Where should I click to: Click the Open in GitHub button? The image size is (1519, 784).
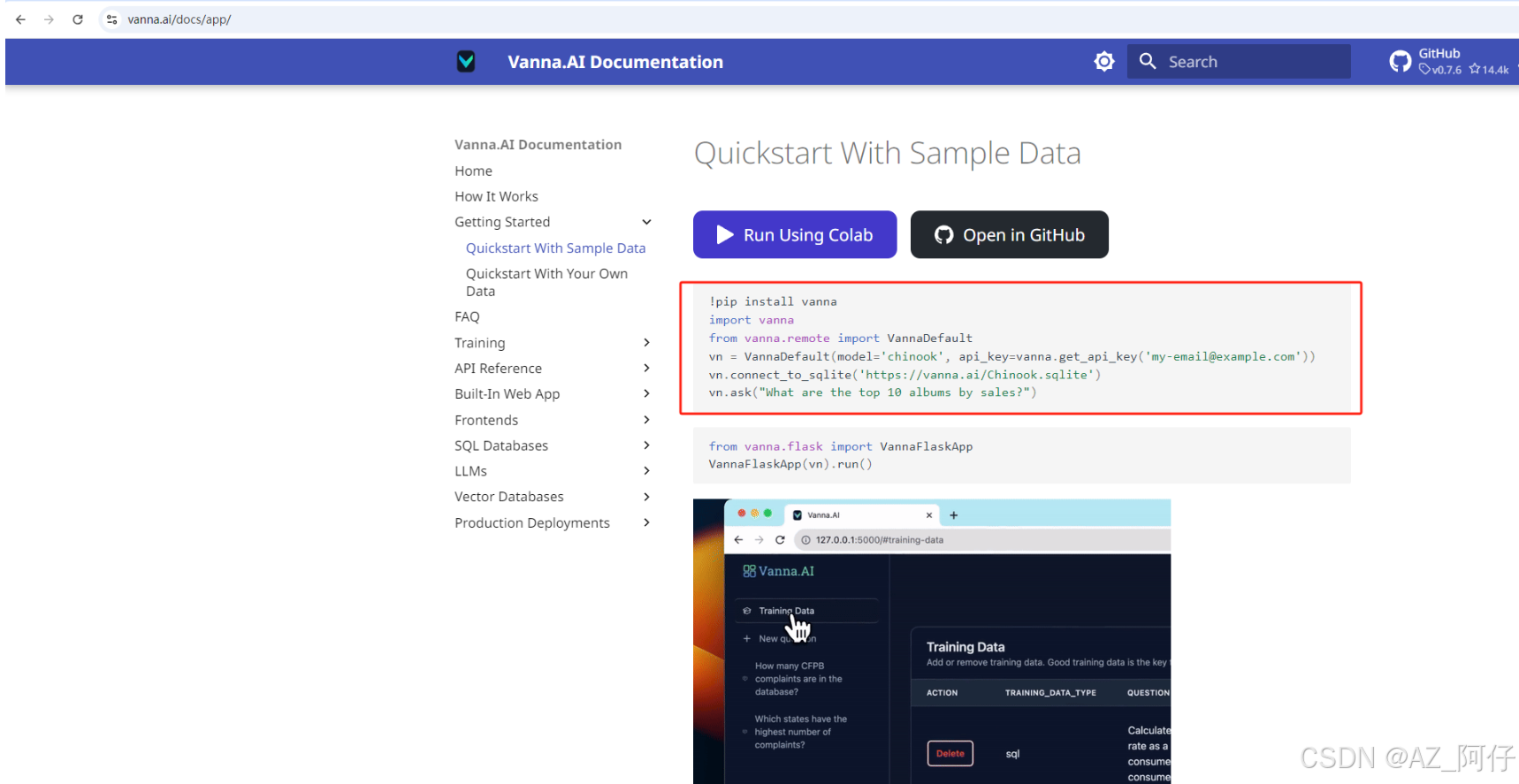point(1010,234)
